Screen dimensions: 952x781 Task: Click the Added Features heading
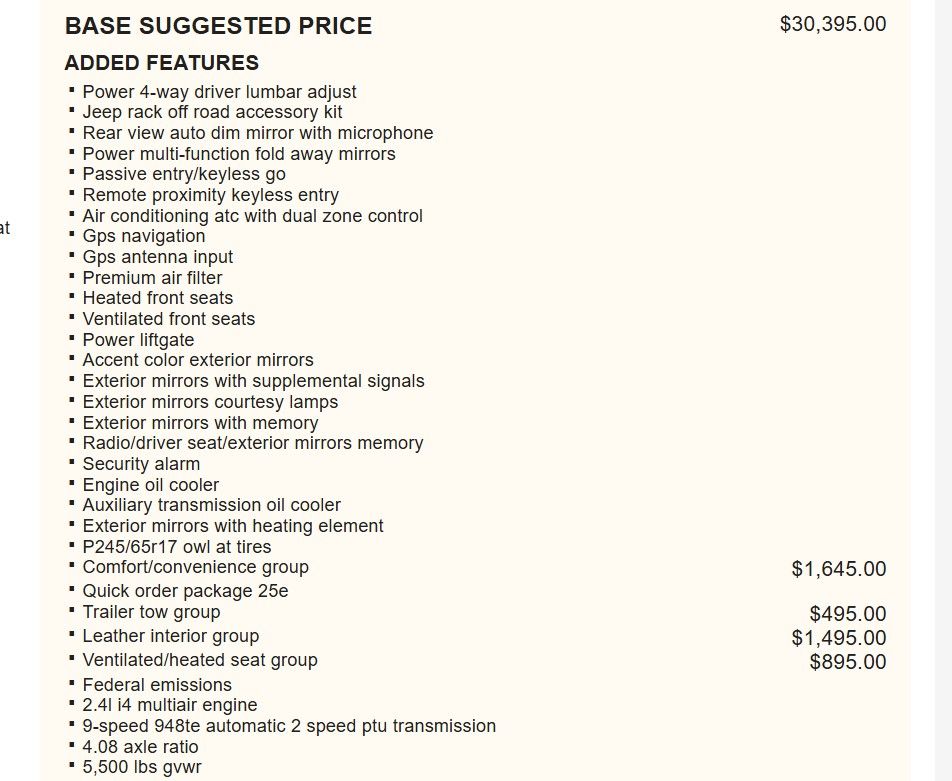pos(161,63)
